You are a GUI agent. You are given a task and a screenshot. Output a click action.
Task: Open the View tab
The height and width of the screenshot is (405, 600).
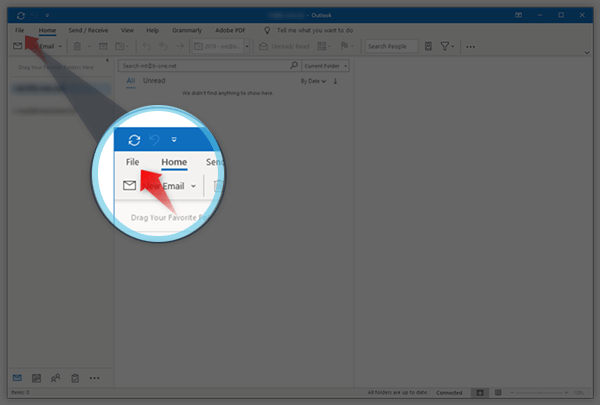(x=127, y=30)
